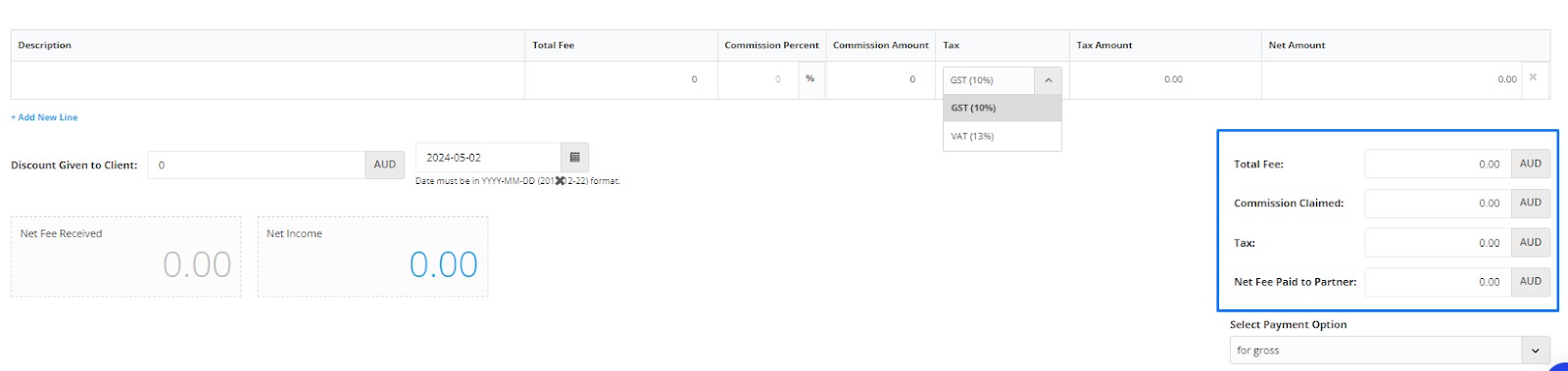The height and width of the screenshot is (371, 1568).
Task: Focus the Discount Given to Client field
Action: coord(257,164)
